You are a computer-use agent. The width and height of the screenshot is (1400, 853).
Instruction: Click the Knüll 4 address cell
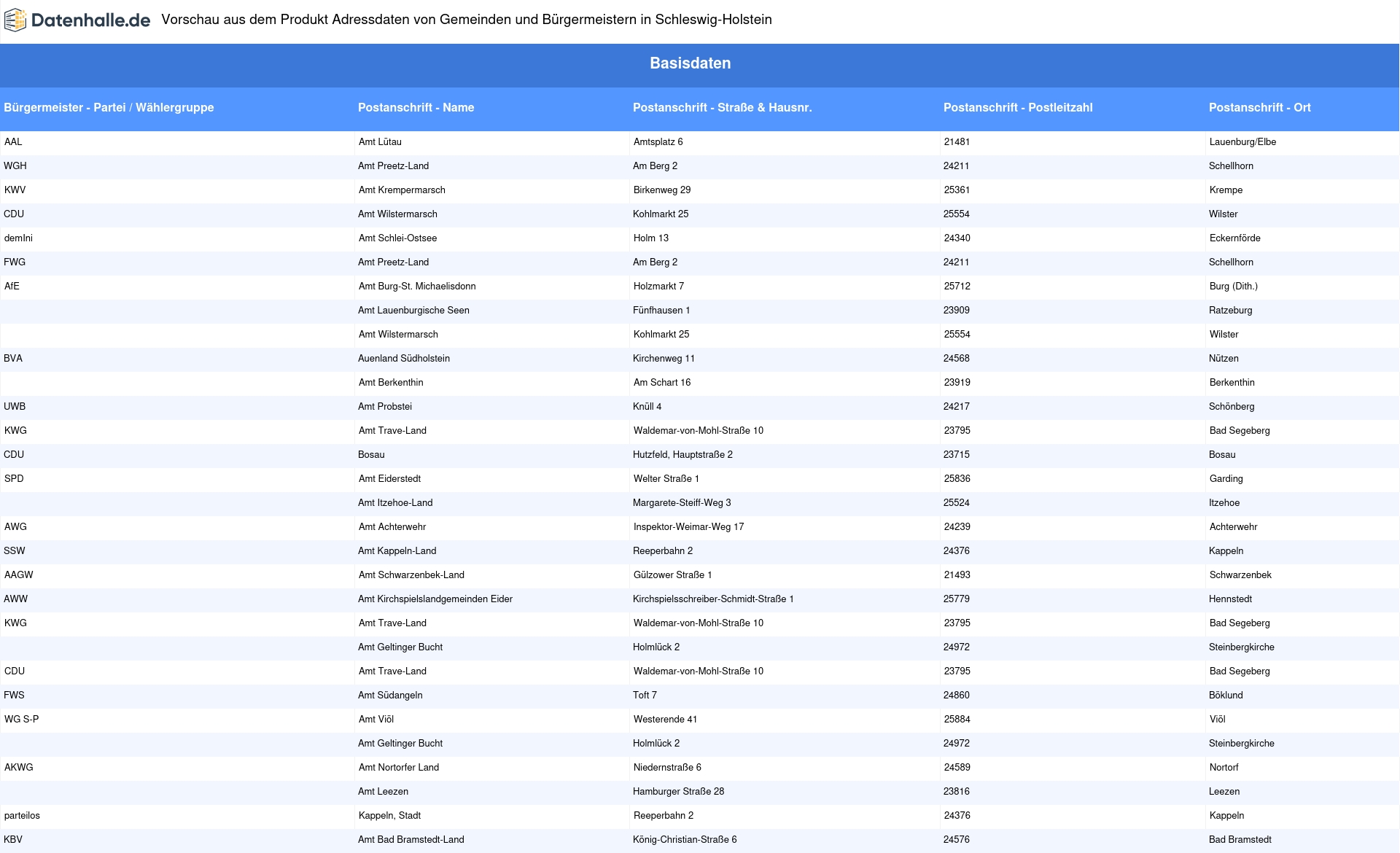(x=647, y=407)
